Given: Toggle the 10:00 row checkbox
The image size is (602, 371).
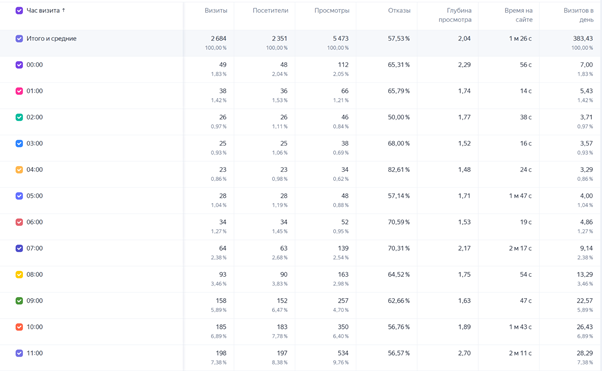Looking at the screenshot, I should click(19, 327).
